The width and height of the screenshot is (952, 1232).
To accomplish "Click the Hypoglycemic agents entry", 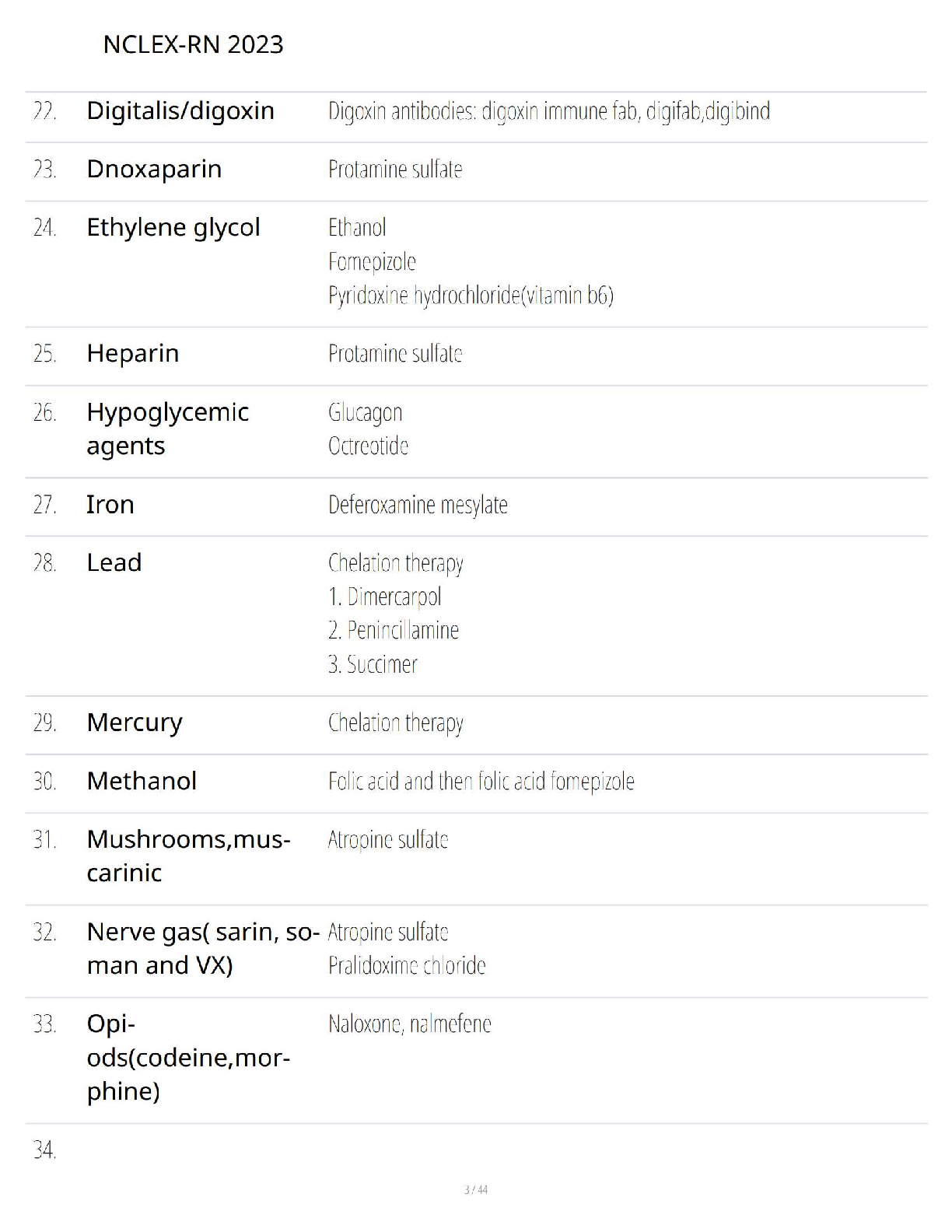I will pyautogui.click(x=167, y=429).
